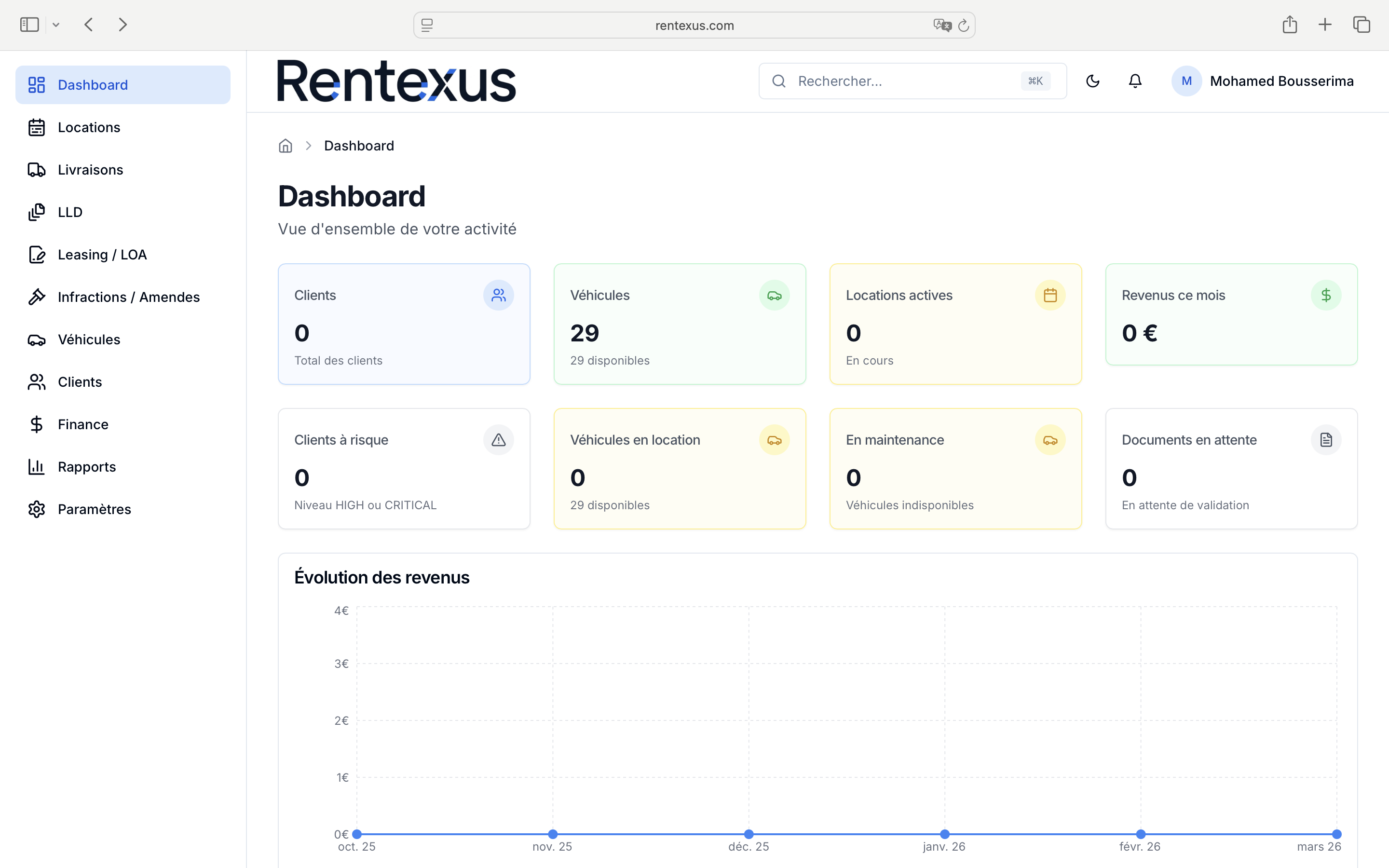The image size is (1389, 868).
Task: Click the Documents en attente file icon
Action: click(1325, 440)
